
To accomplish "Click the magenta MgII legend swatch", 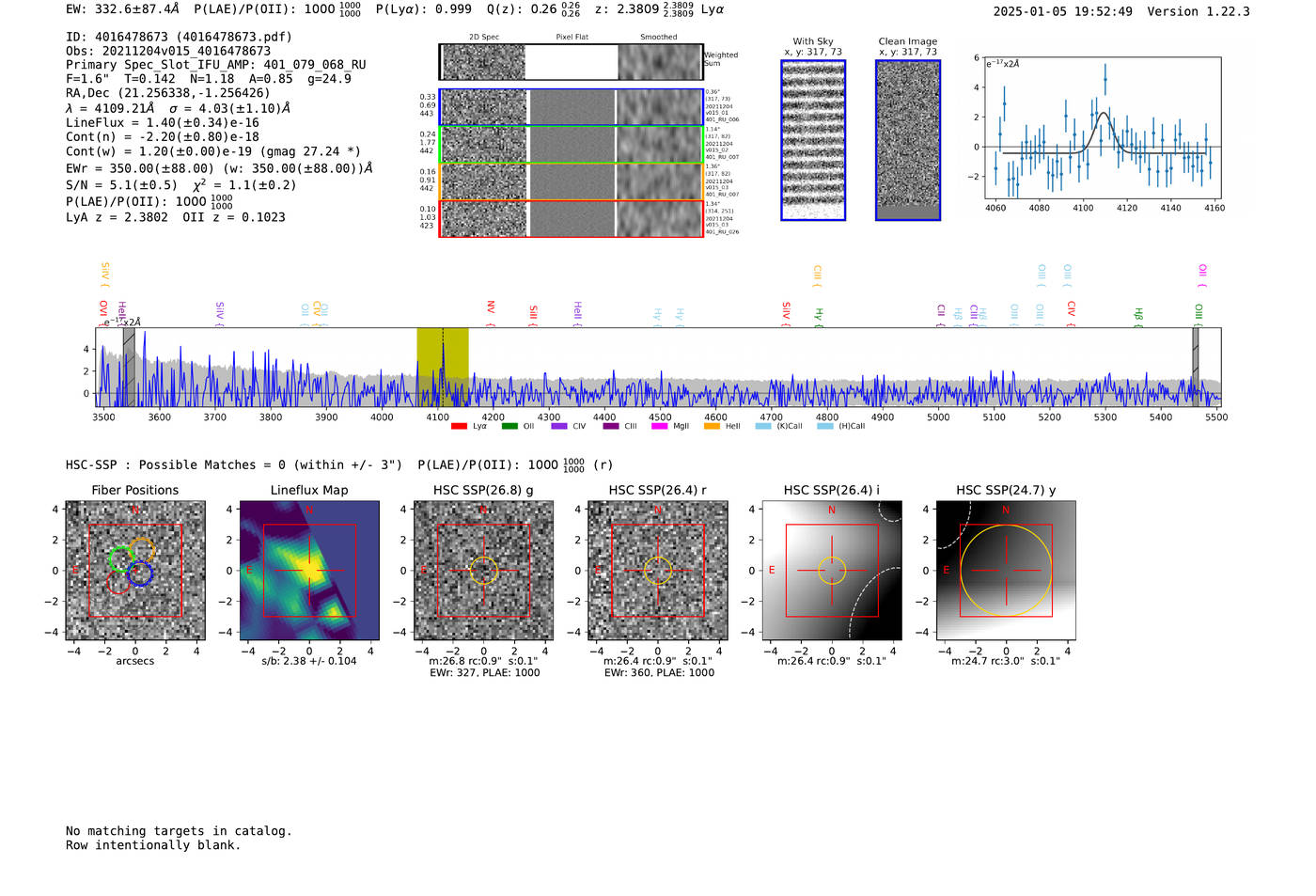I will pyautogui.click(x=660, y=426).
